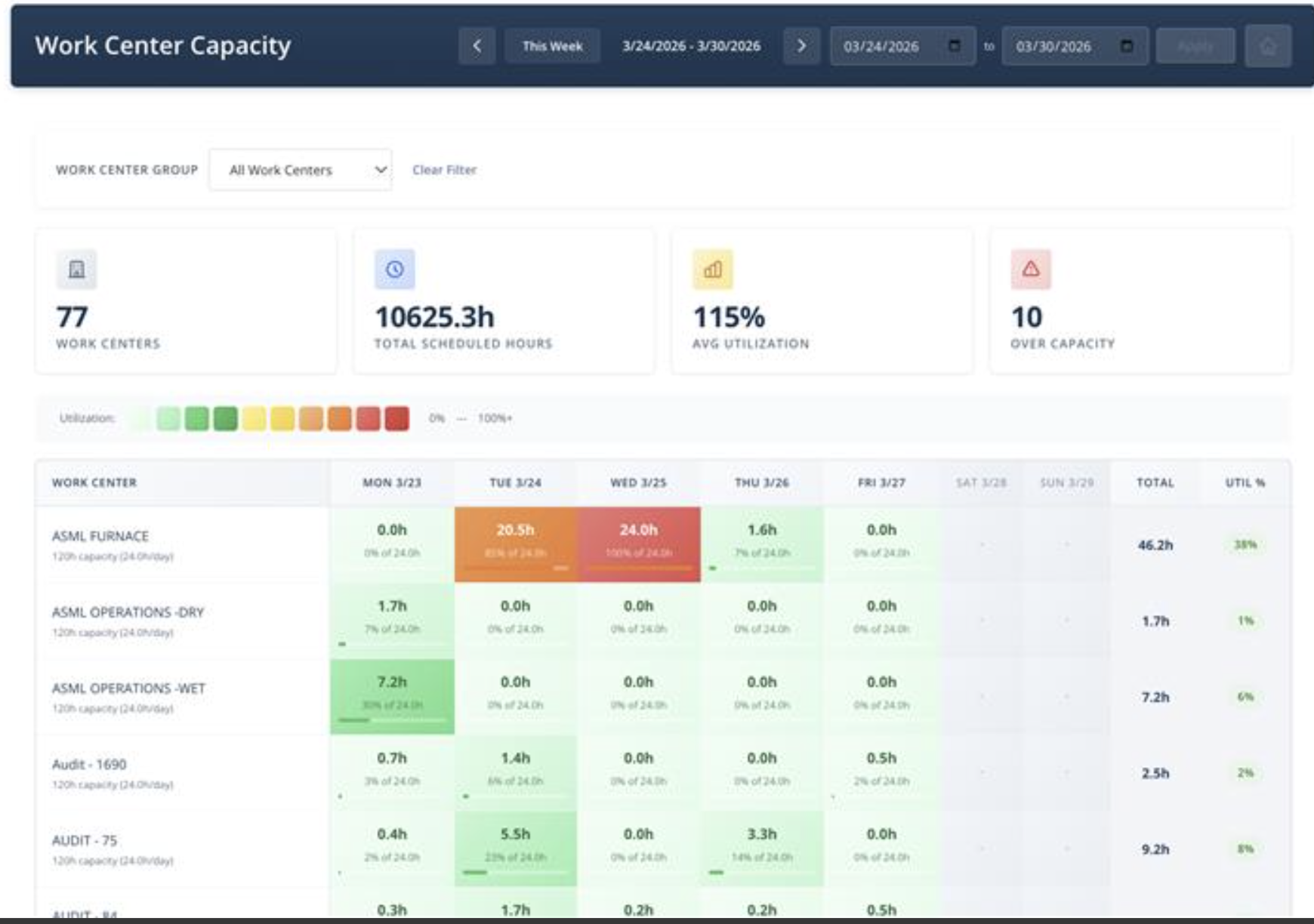Select the This Week button
Screen dimensions: 1314x924
[x=553, y=45]
